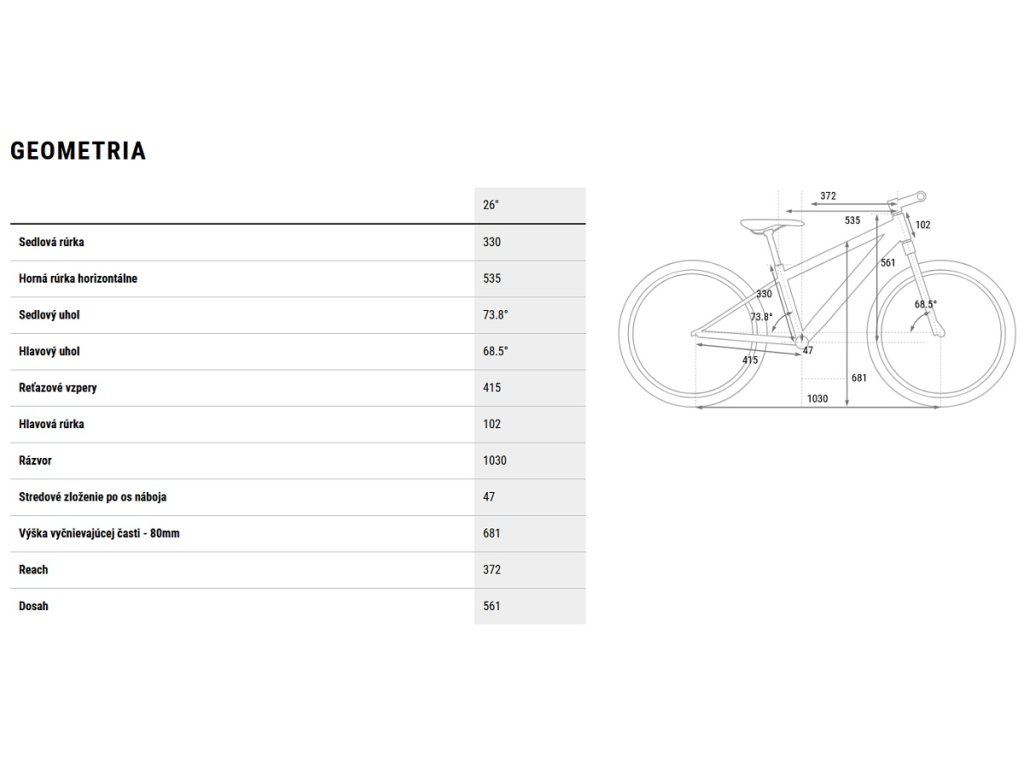The image size is (1024, 768).
Task: Click the 1030 wheelbase label on bike diagram
Action: (819, 400)
